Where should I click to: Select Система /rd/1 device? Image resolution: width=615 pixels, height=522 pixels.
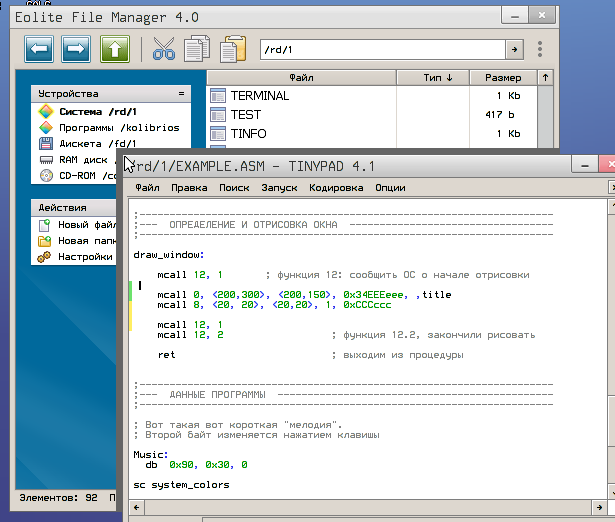tap(96, 112)
